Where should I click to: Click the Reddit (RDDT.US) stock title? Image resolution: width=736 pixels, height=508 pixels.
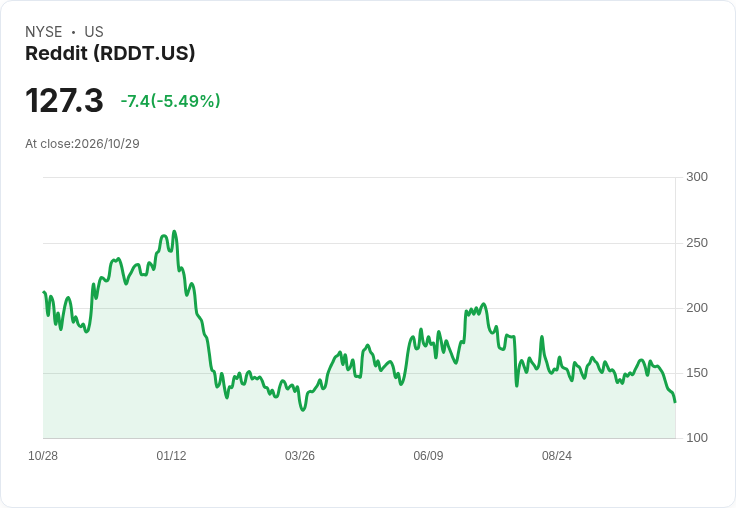coord(110,54)
